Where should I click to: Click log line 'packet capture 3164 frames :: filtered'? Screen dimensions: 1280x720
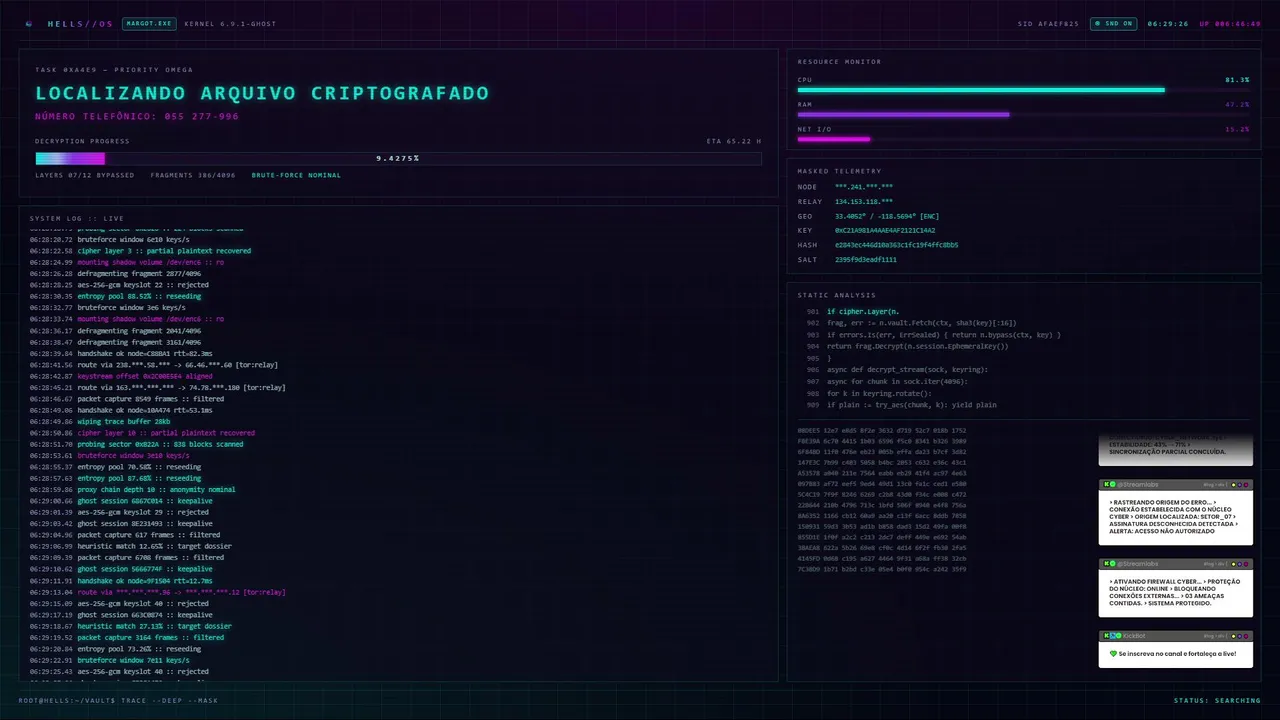151,638
